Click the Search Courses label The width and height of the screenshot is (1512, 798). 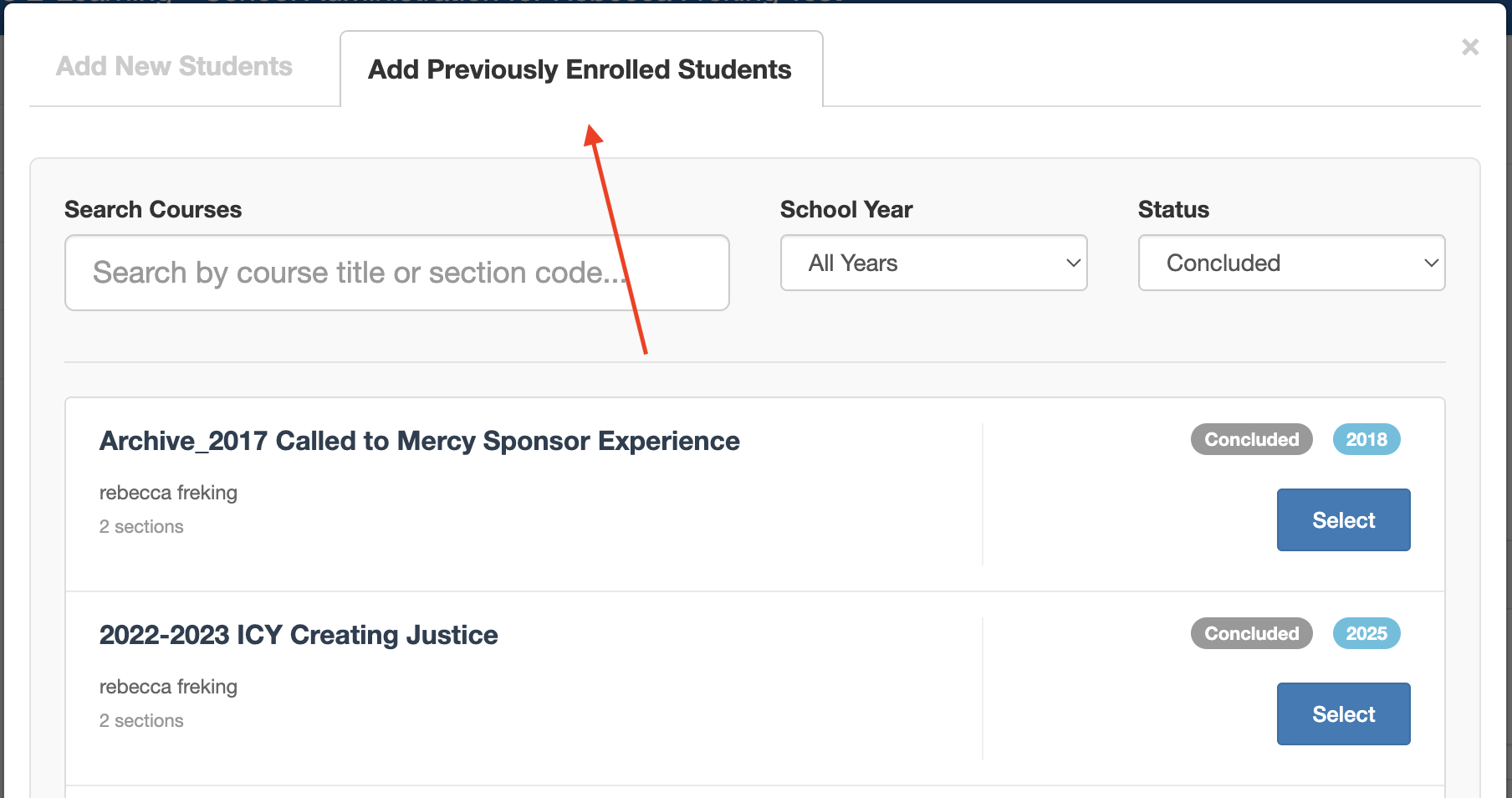pyautogui.click(x=153, y=209)
